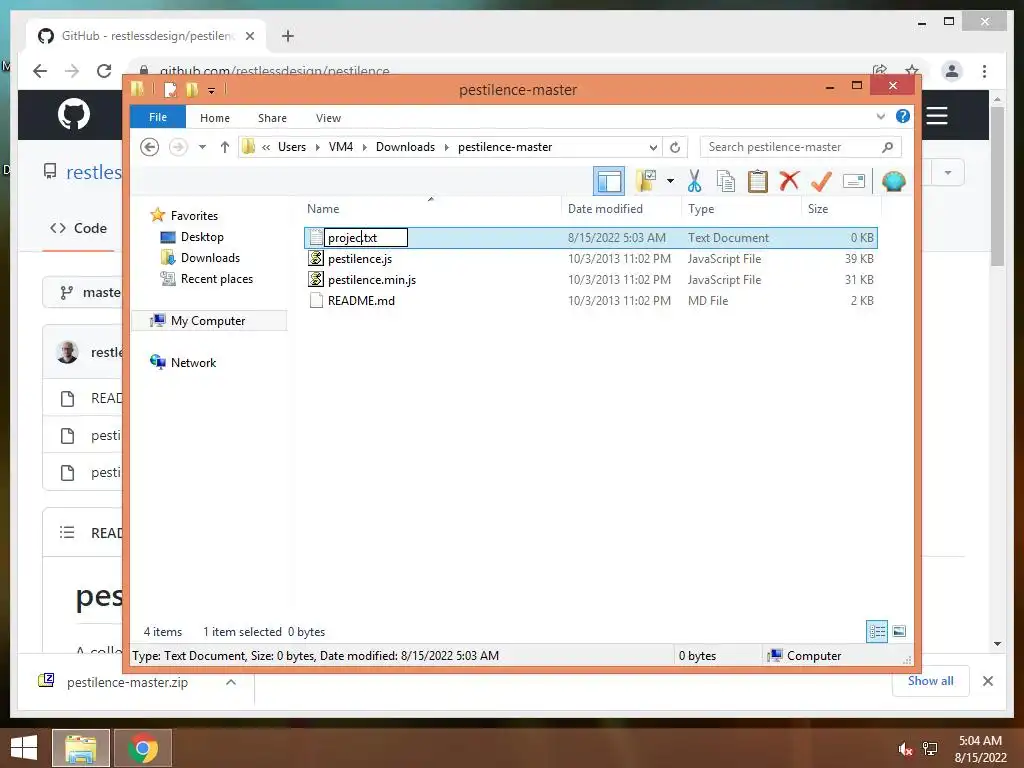Click Downloads in the address breadcrumb
The image size is (1024, 768).
[405, 147]
